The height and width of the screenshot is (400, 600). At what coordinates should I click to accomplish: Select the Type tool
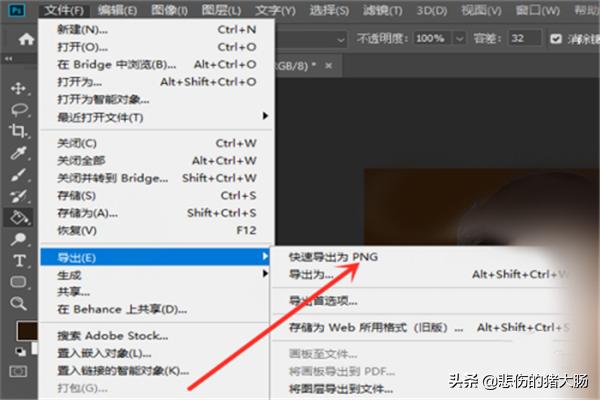click(19, 261)
